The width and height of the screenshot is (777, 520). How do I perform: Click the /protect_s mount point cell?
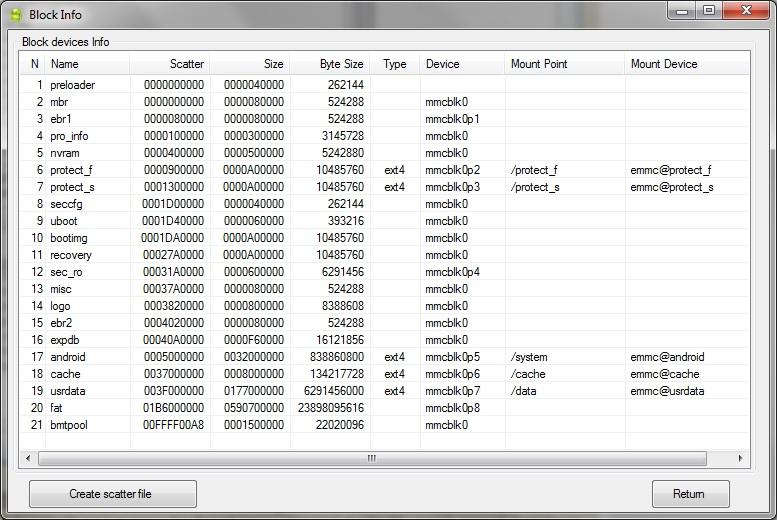click(535, 187)
